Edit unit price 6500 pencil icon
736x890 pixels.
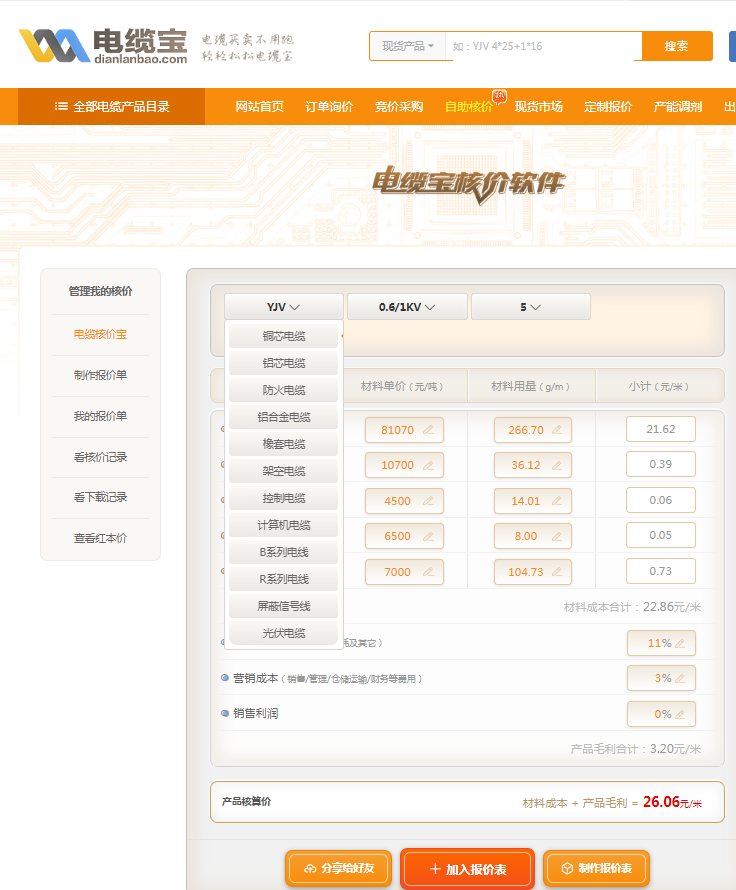(428, 536)
